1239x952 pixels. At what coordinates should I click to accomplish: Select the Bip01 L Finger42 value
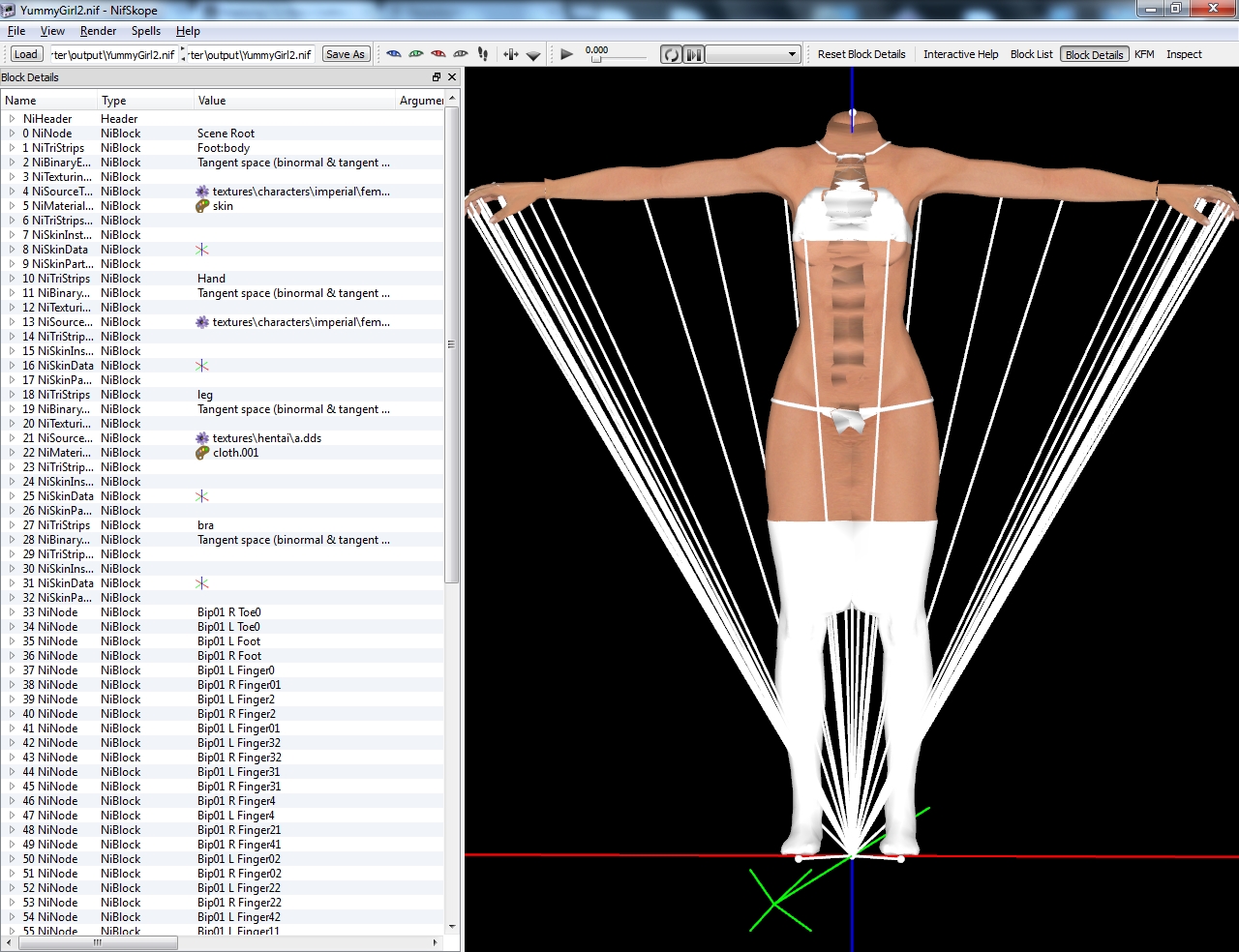coord(239,917)
